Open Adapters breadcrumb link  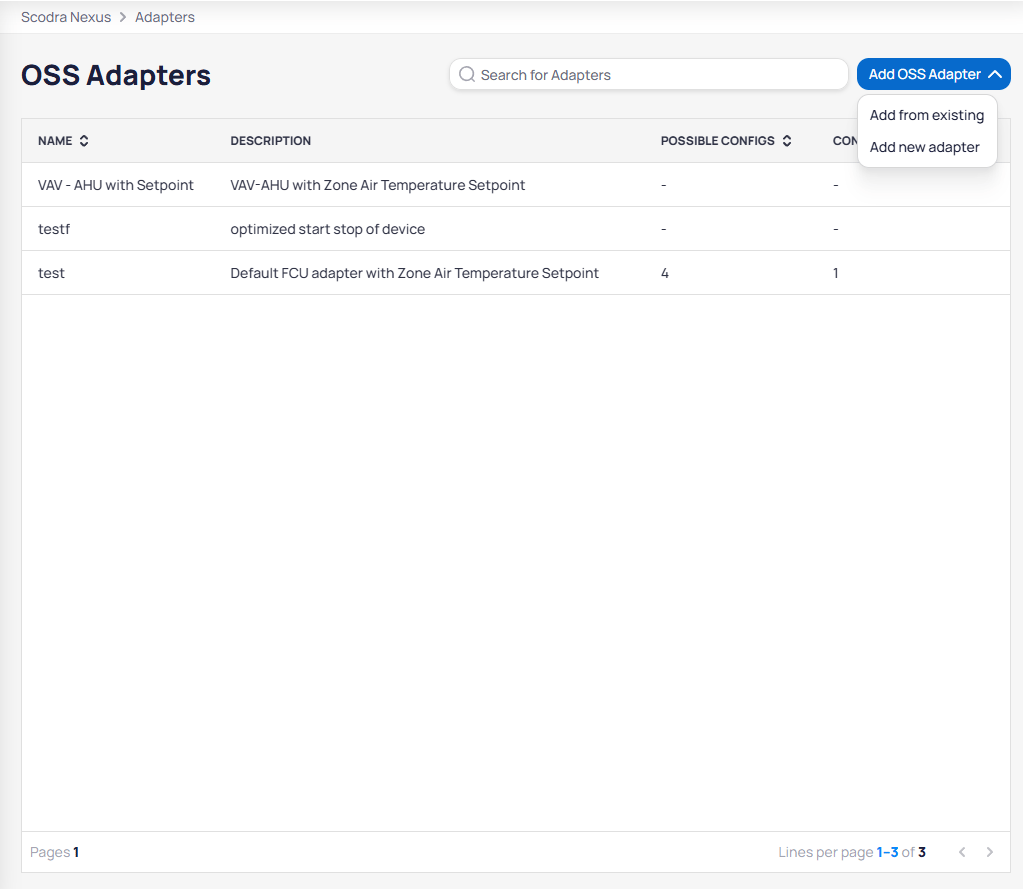tap(165, 17)
